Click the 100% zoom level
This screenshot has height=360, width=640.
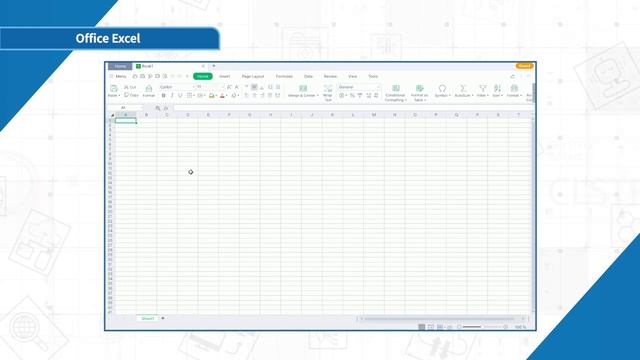(520, 327)
